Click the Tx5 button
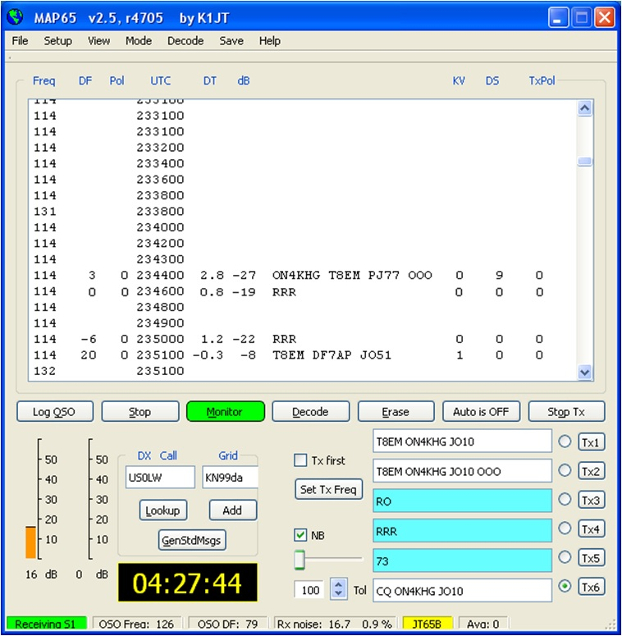This screenshot has height=636, width=622. tap(591, 558)
